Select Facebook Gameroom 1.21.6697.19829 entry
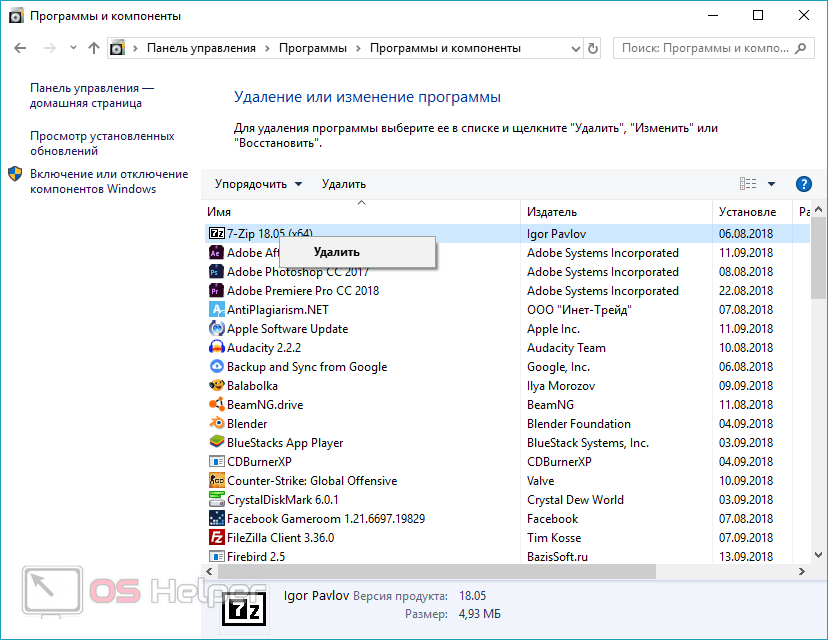The image size is (828, 640). [326, 519]
